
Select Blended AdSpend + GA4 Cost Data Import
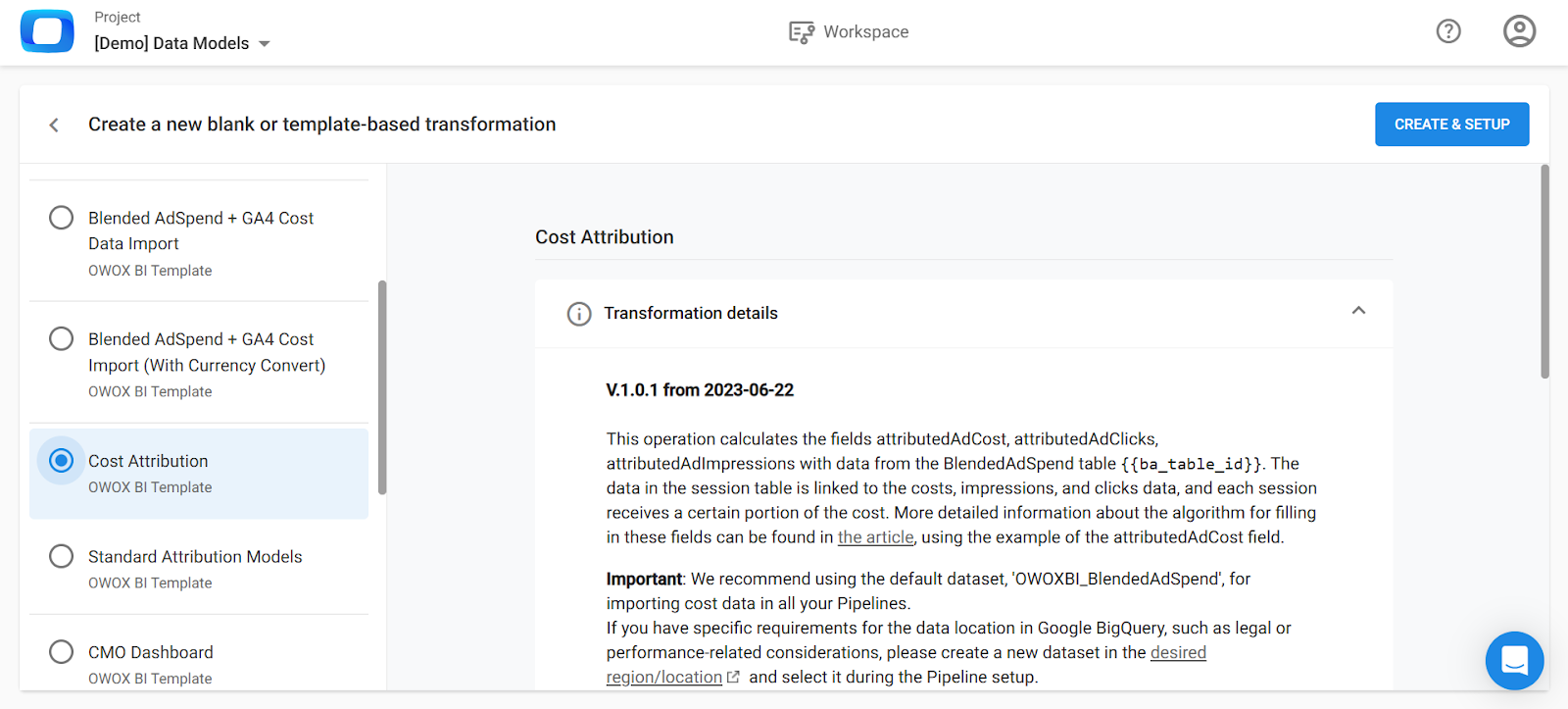tap(60, 217)
